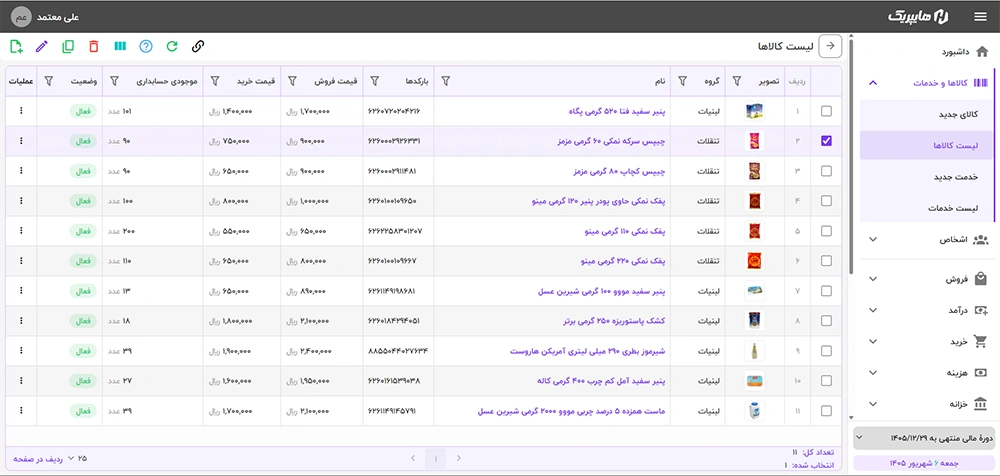The width and height of the screenshot is (1000, 476).
Task: Open the filter icon for وضعیت column
Action: [x=48, y=81]
